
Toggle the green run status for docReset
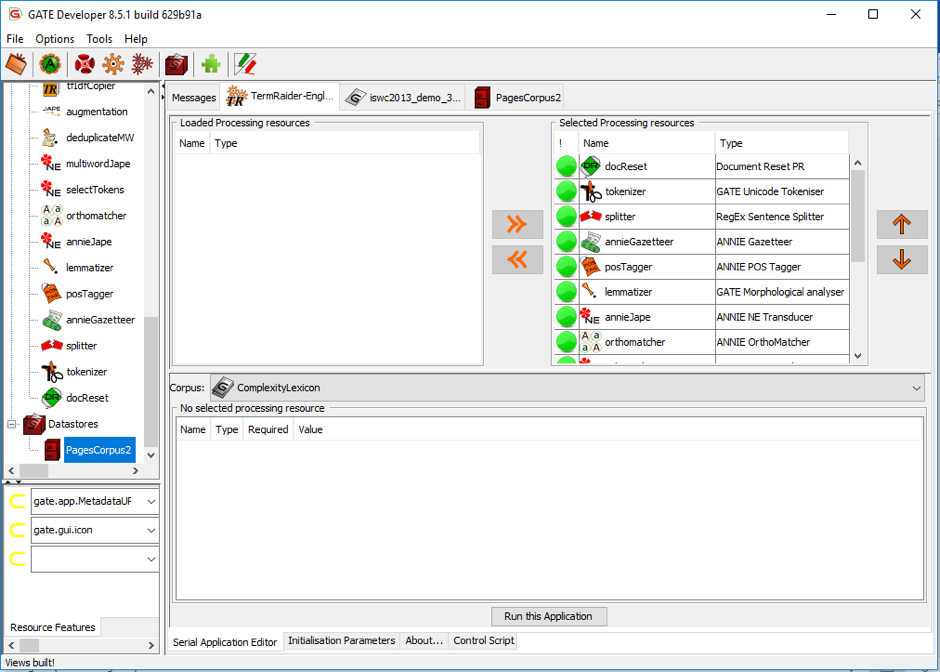[566, 166]
